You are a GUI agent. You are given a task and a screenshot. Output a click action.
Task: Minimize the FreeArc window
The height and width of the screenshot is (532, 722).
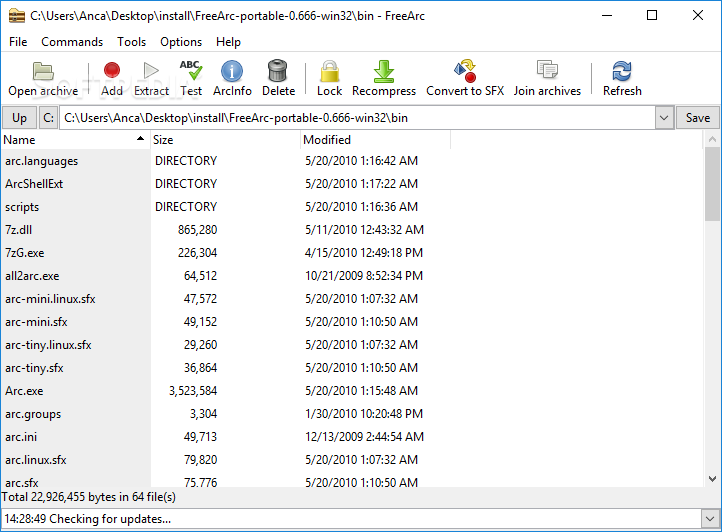[x=607, y=16]
